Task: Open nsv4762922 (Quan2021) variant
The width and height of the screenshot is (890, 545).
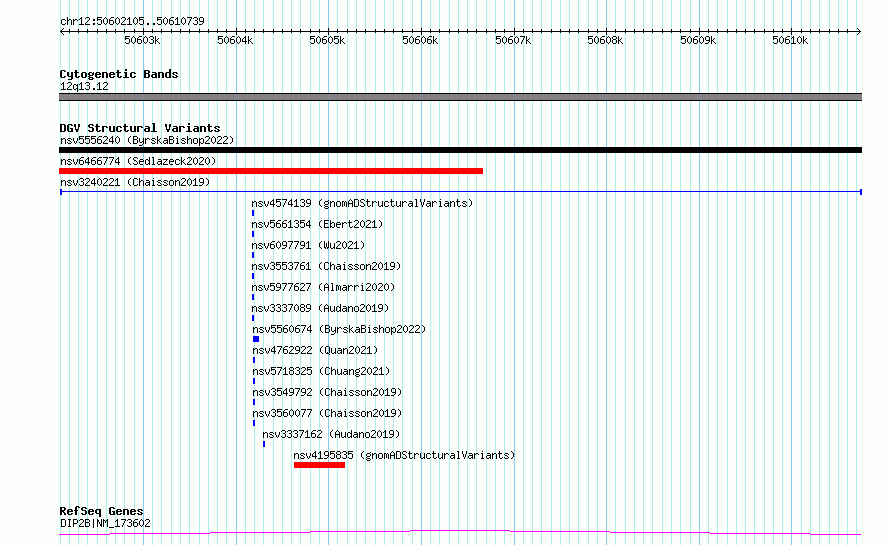Action: pyautogui.click(x=315, y=350)
